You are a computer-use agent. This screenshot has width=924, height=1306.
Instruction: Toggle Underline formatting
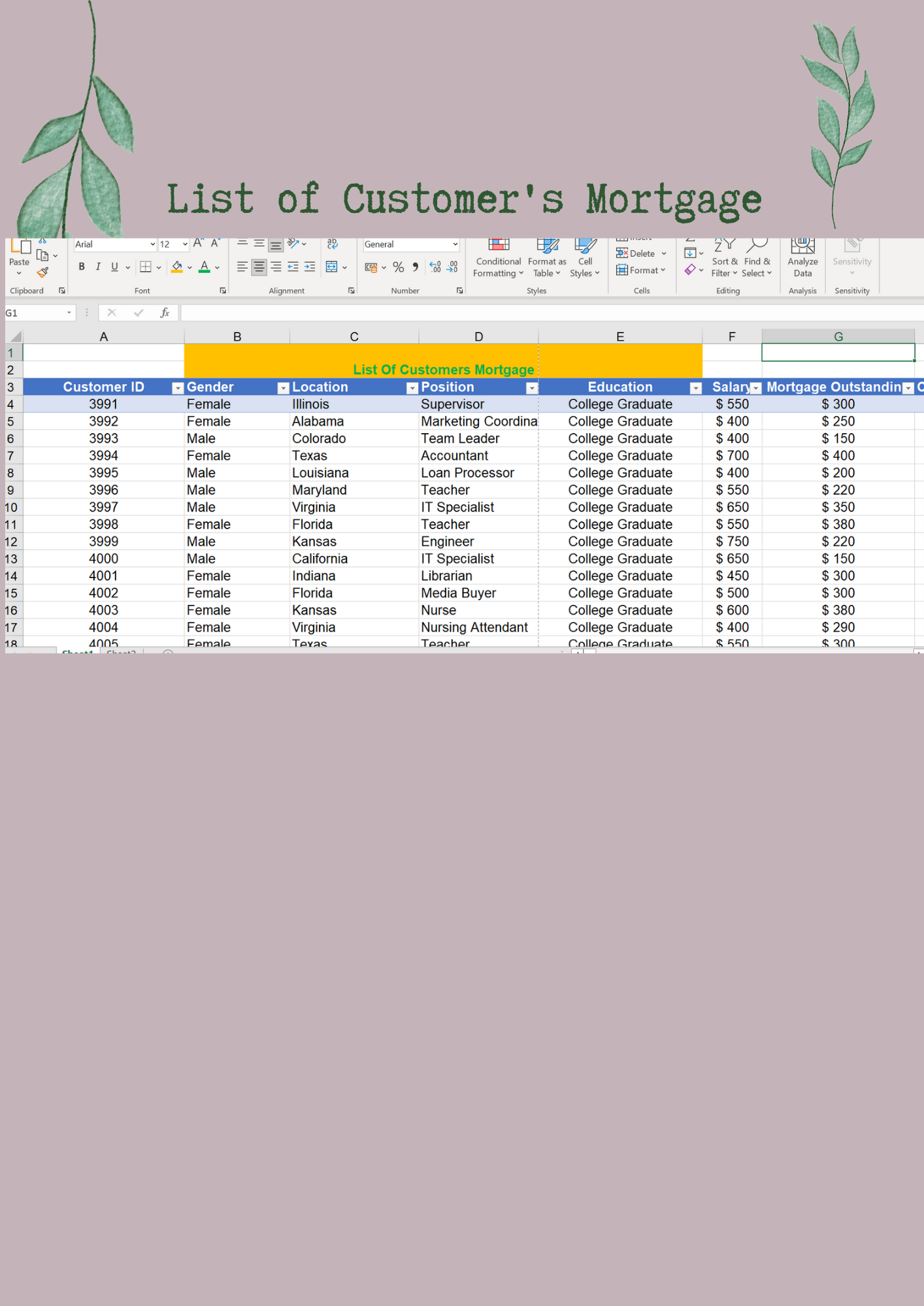(114, 267)
